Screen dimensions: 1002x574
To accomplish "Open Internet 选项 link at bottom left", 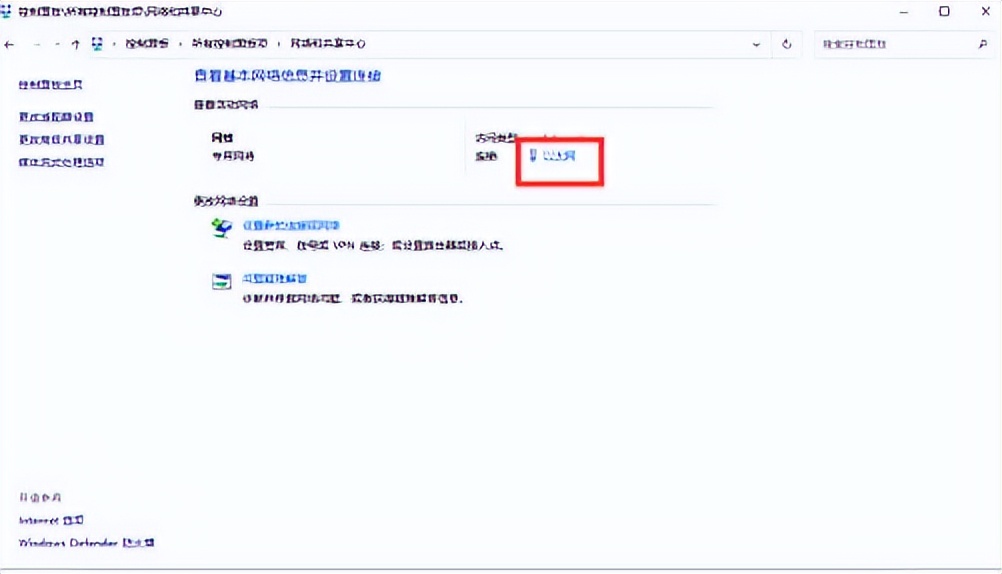I will [52, 520].
